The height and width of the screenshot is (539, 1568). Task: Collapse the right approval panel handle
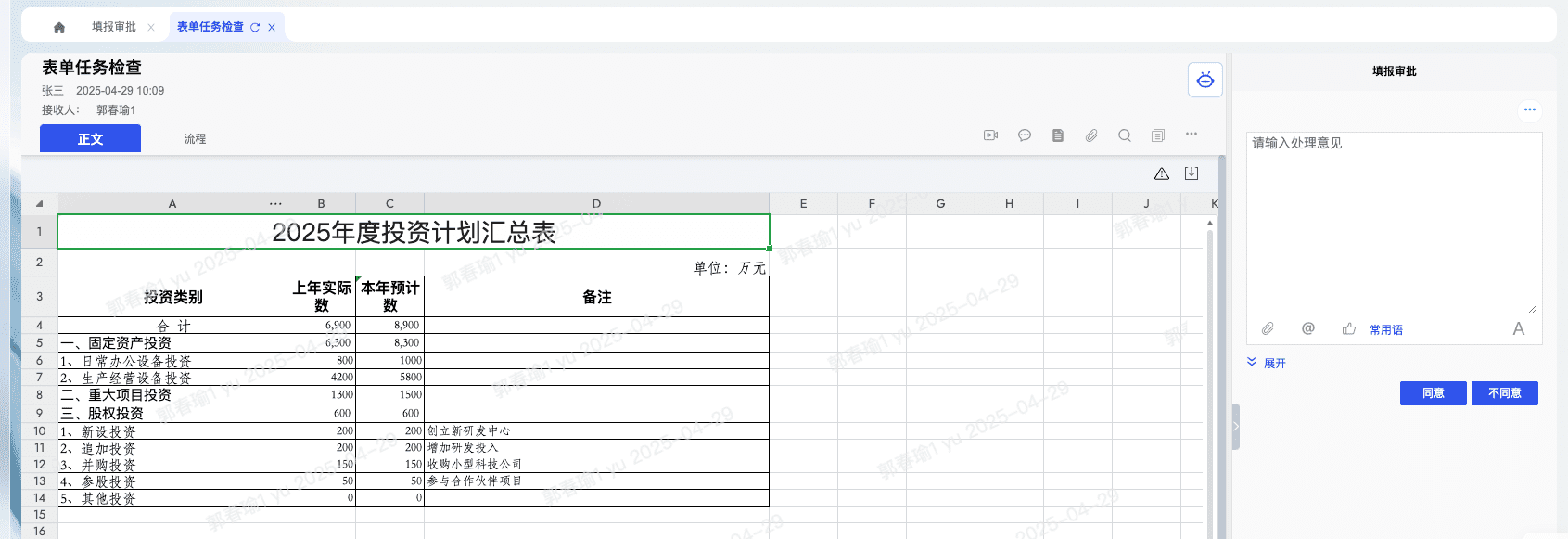(x=1236, y=427)
